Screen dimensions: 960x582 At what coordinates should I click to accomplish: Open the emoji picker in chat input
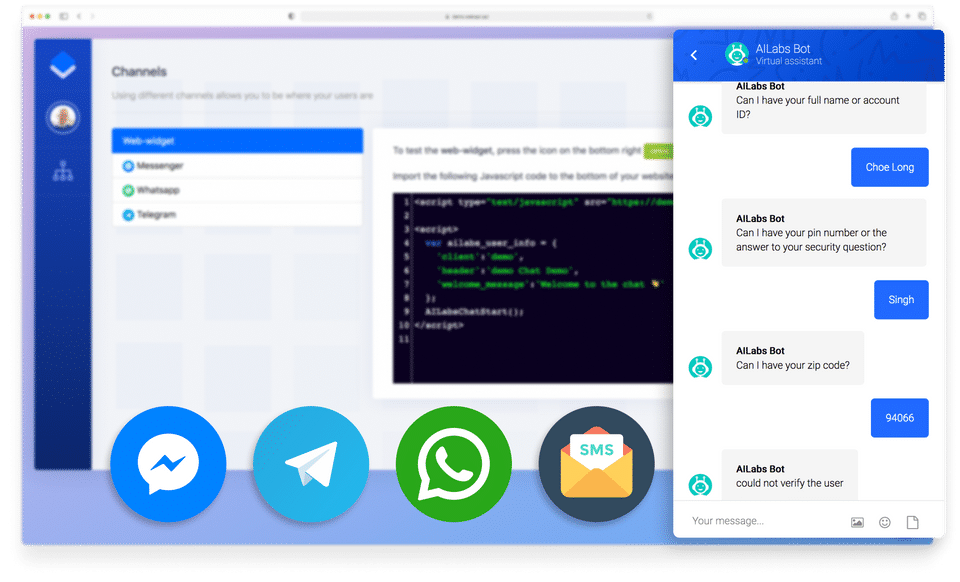tap(885, 522)
